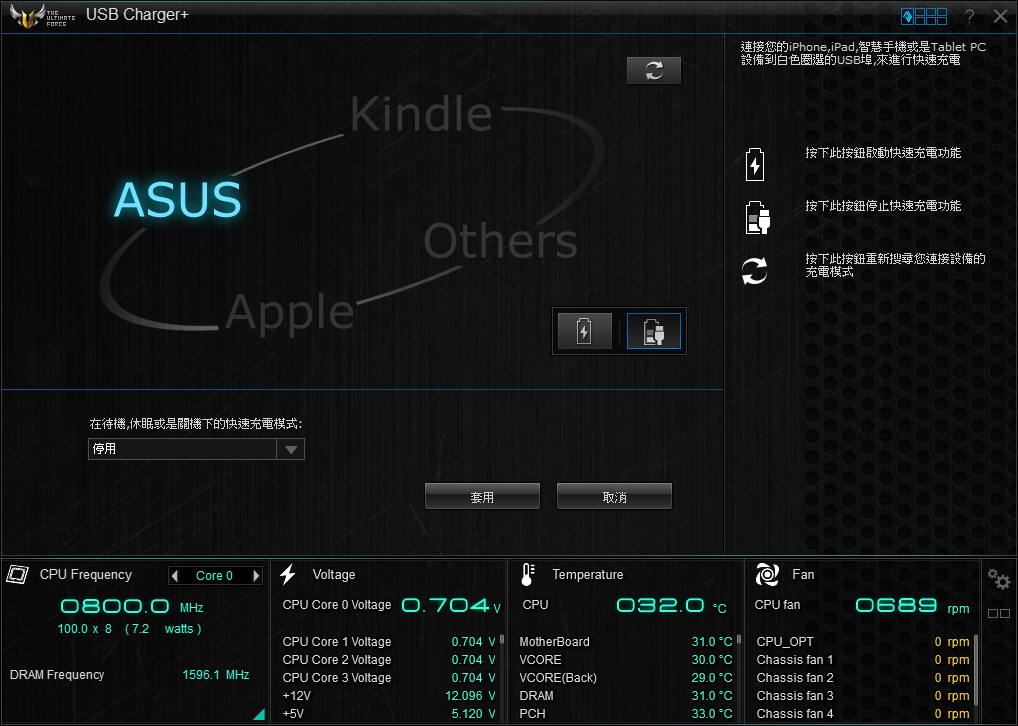Click the two-squares layout icon below the gear

click(998, 614)
